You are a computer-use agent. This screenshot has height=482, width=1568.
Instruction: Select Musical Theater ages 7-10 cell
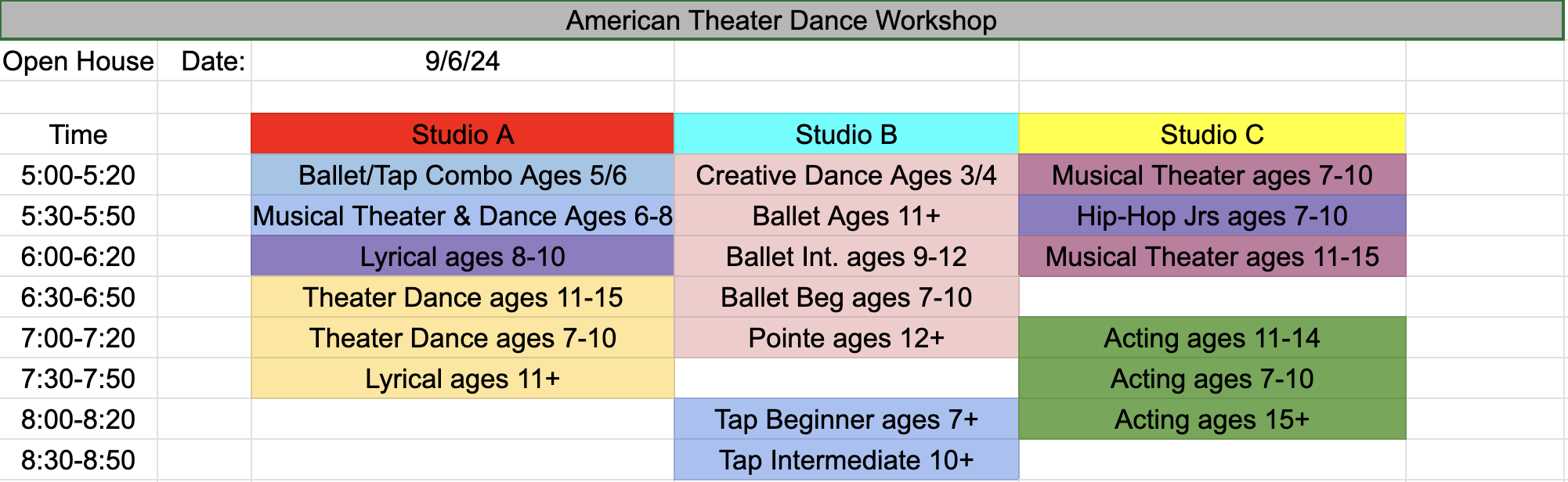click(1212, 174)
